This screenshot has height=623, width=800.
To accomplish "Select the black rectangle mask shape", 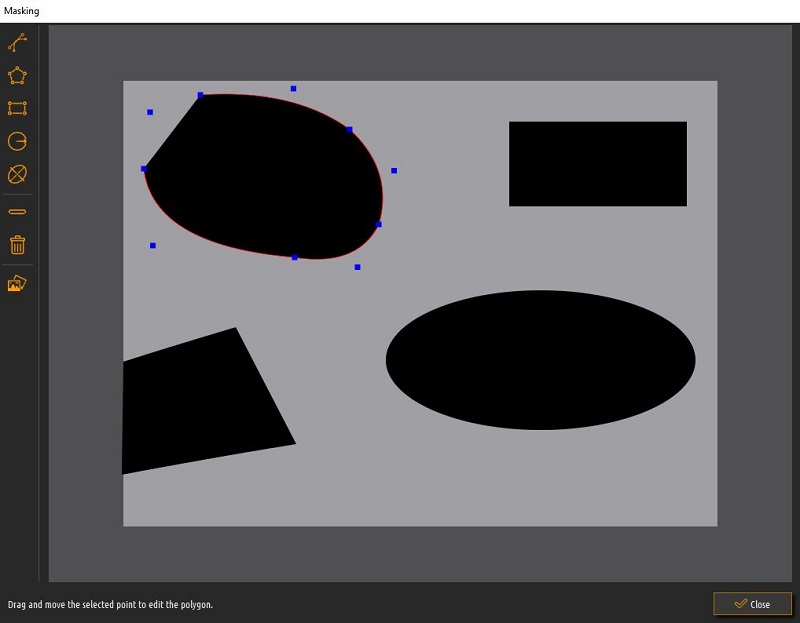I will point(598,164).
